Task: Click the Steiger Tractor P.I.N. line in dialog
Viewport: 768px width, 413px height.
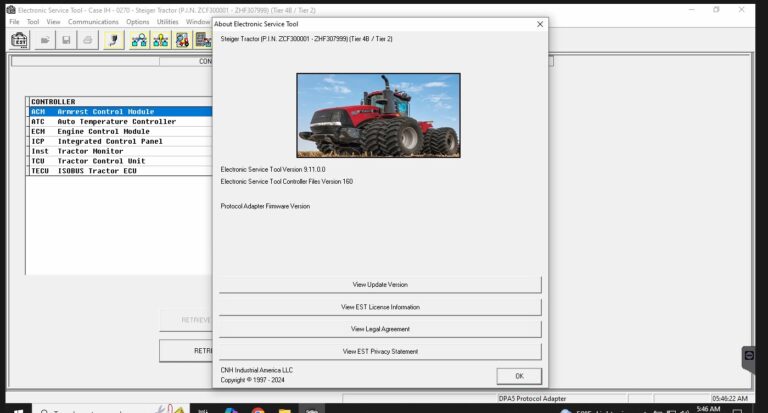Action: coord(306,39)
